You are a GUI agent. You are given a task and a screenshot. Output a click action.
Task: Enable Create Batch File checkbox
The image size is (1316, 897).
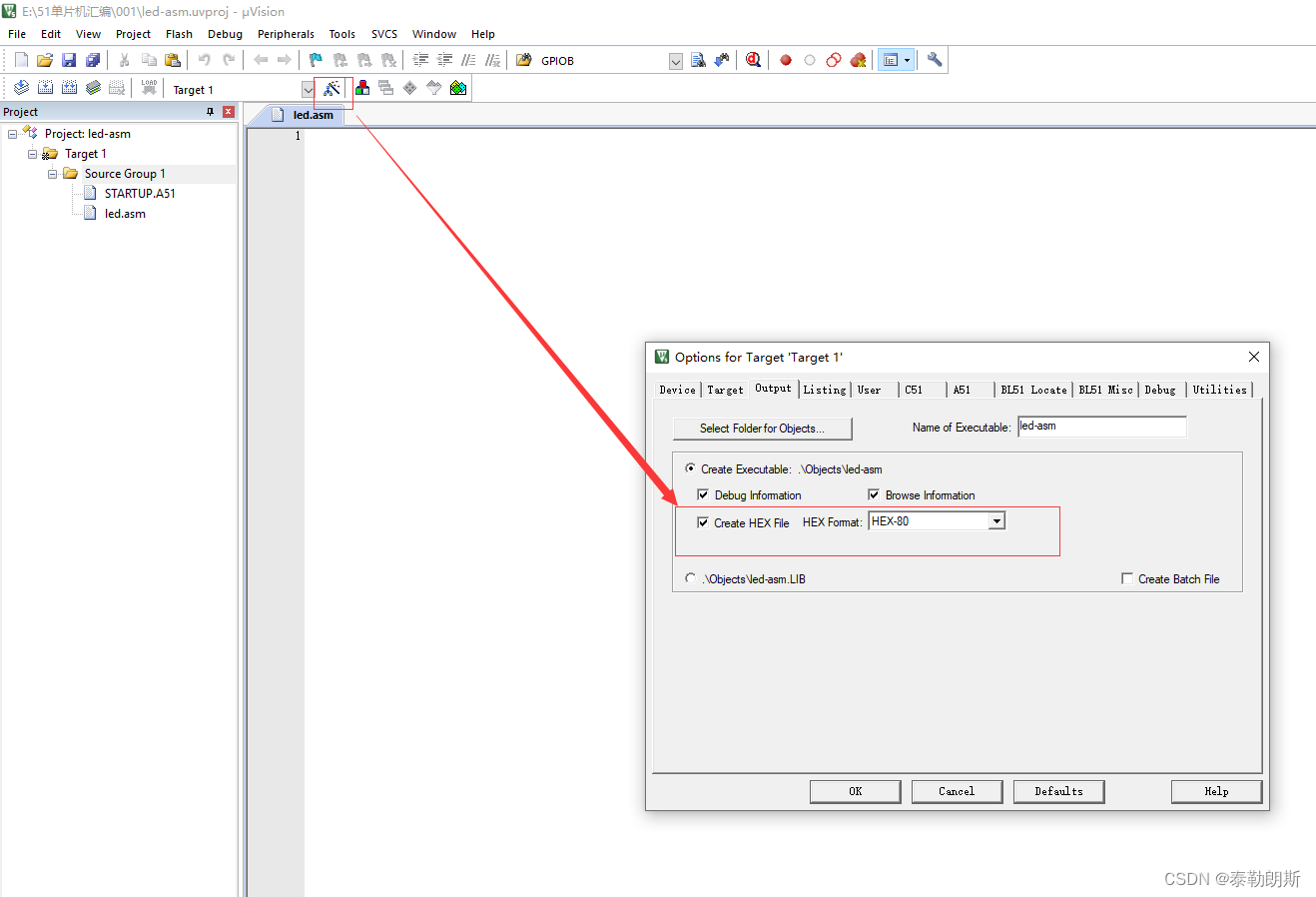pyautogui.click(x=1127, y=578)
